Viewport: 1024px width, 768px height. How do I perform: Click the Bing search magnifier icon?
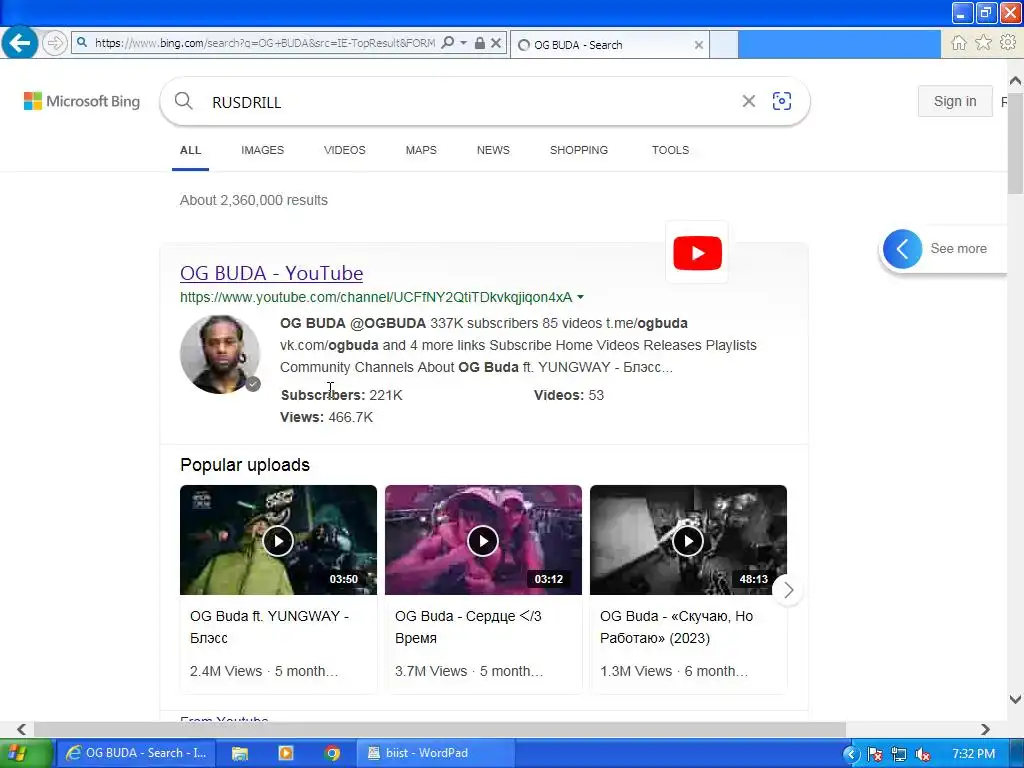click(184, 101)
